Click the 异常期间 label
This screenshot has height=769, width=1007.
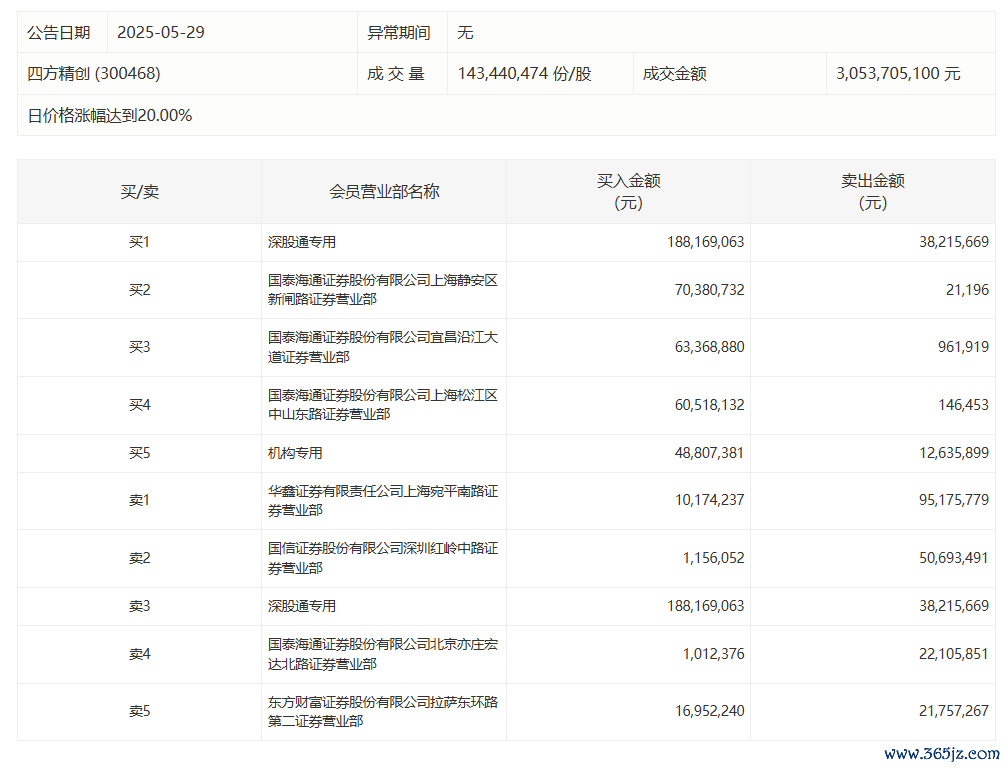point(399,33)
